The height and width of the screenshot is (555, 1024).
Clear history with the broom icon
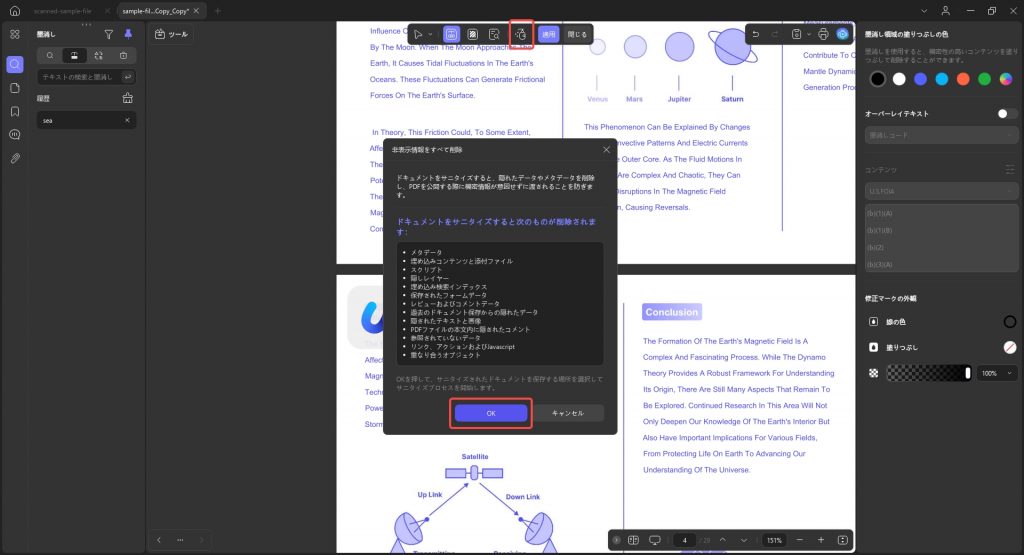(127, 98)
